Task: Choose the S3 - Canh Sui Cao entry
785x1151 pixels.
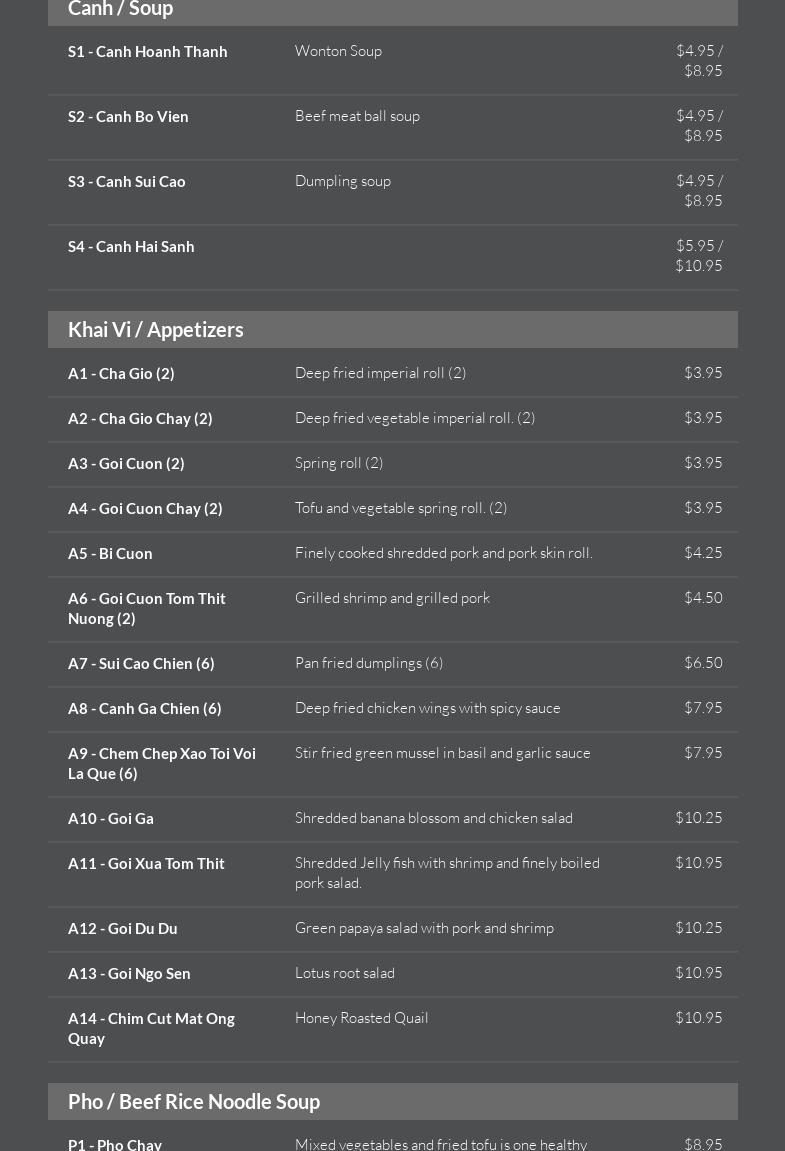Action: pos(127,182)
